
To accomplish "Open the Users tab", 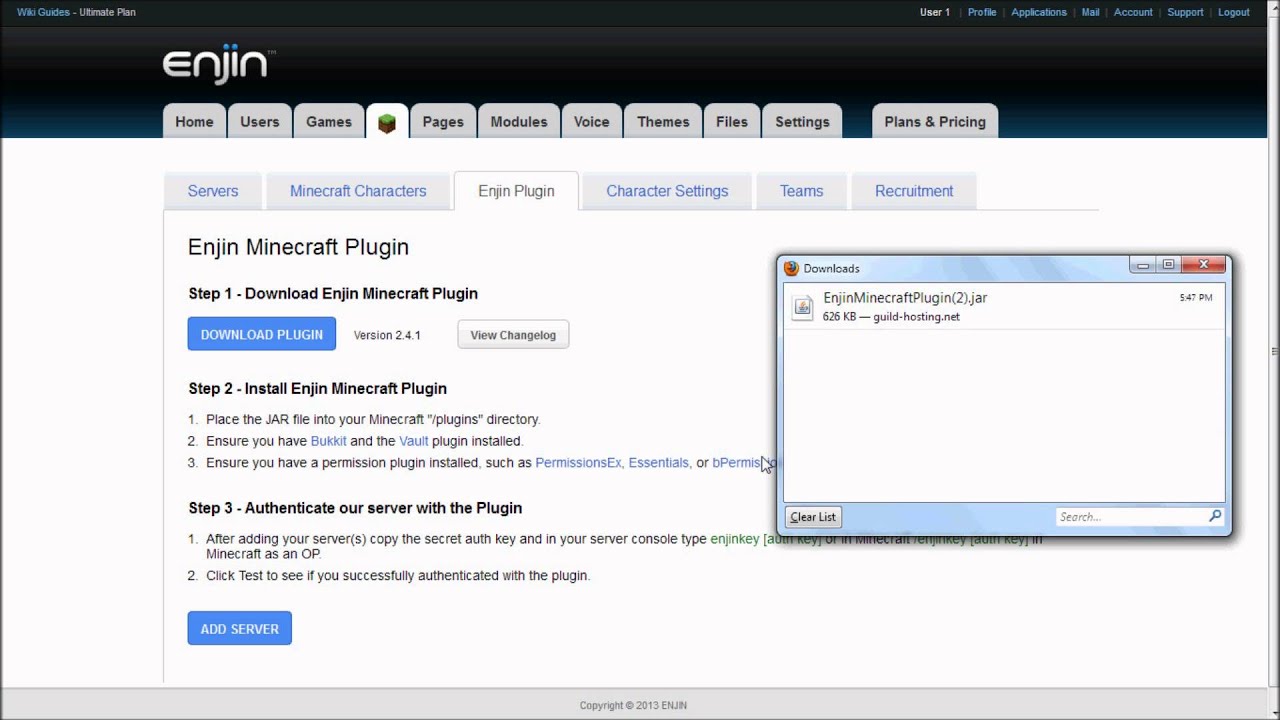I will coord(259,122).
